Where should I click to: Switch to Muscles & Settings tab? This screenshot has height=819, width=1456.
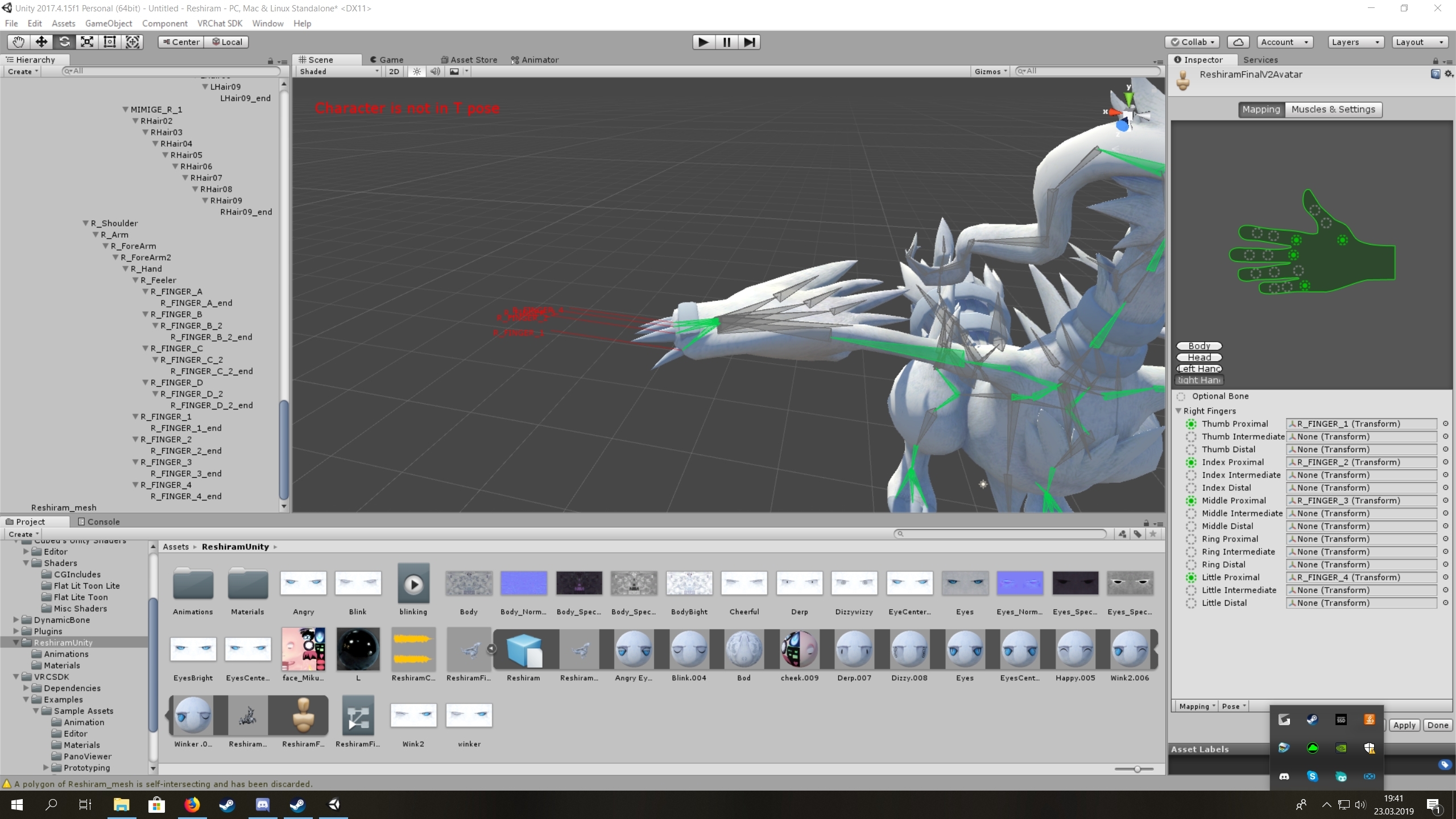click(x=1333, y=109)
